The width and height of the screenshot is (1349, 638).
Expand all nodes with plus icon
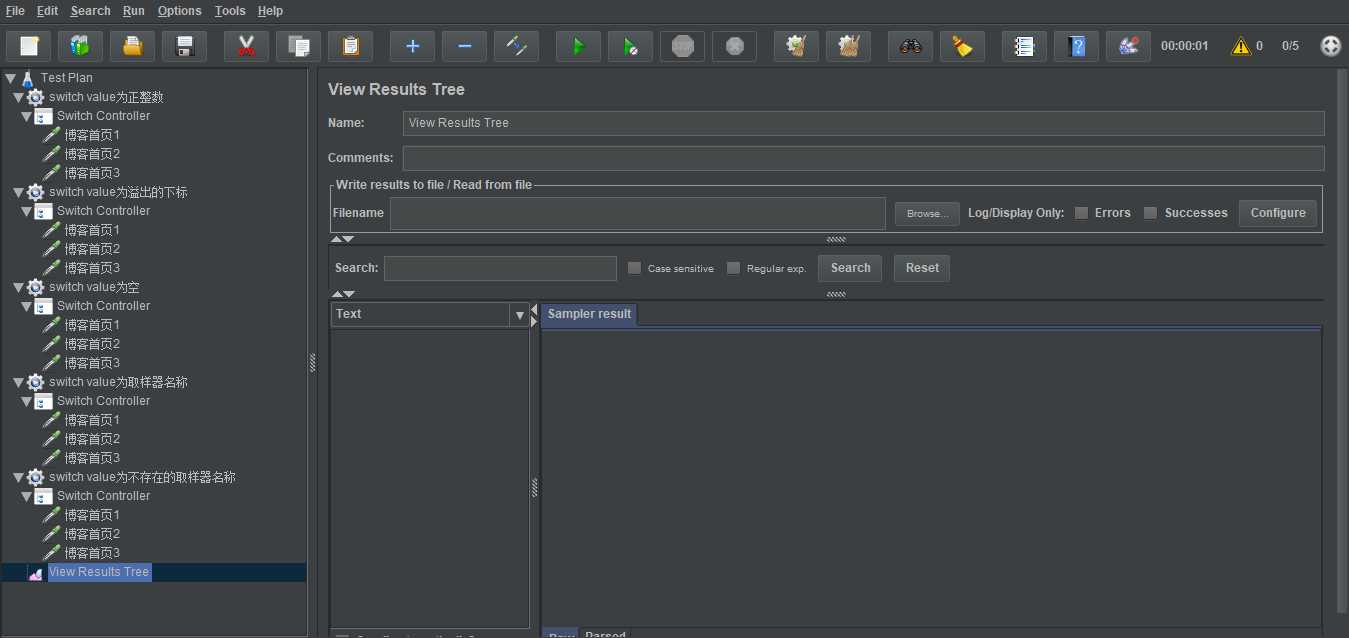point(412,46)
